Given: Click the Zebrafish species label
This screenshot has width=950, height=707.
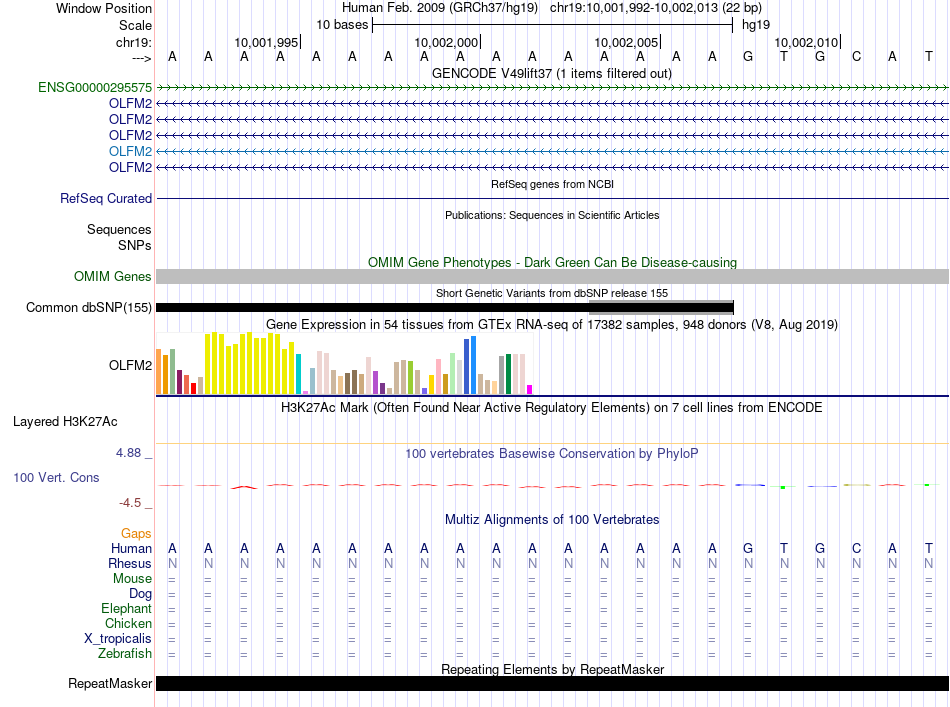Looking at the screenshot, I should click(x=125, y=654).
